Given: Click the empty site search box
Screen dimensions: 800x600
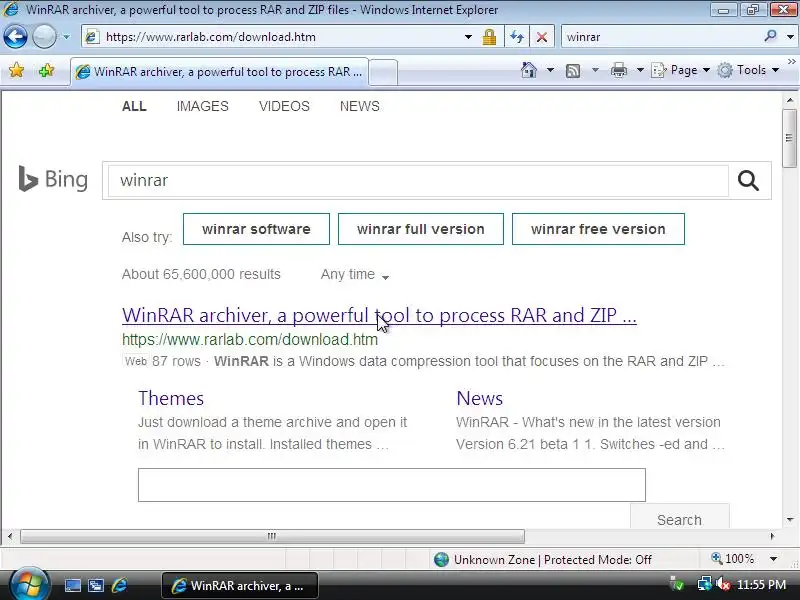Looking at the screenshot, I should 391,485.
